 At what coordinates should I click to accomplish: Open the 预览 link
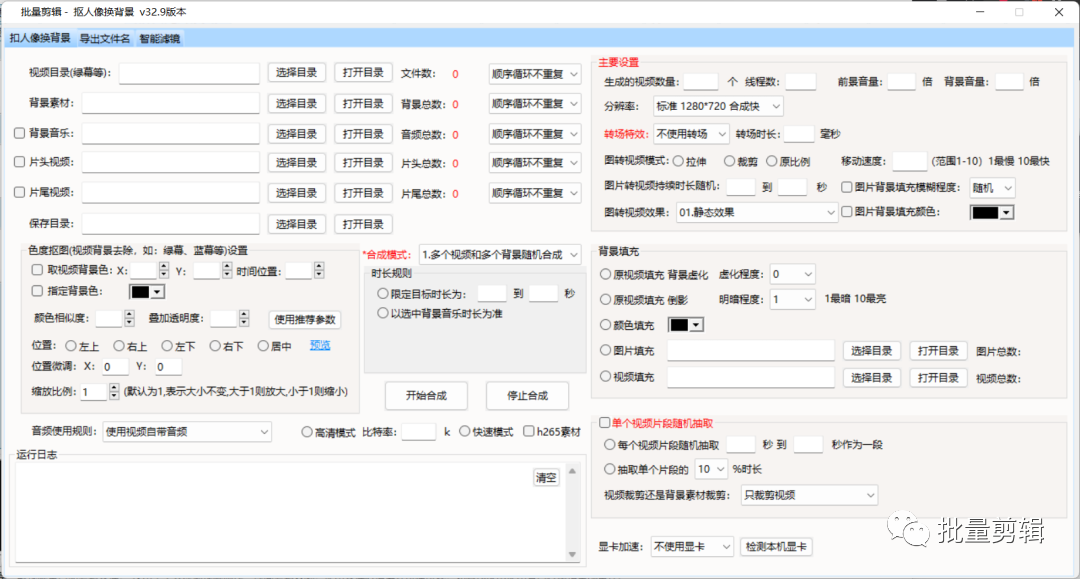click(x=320, y=346)
